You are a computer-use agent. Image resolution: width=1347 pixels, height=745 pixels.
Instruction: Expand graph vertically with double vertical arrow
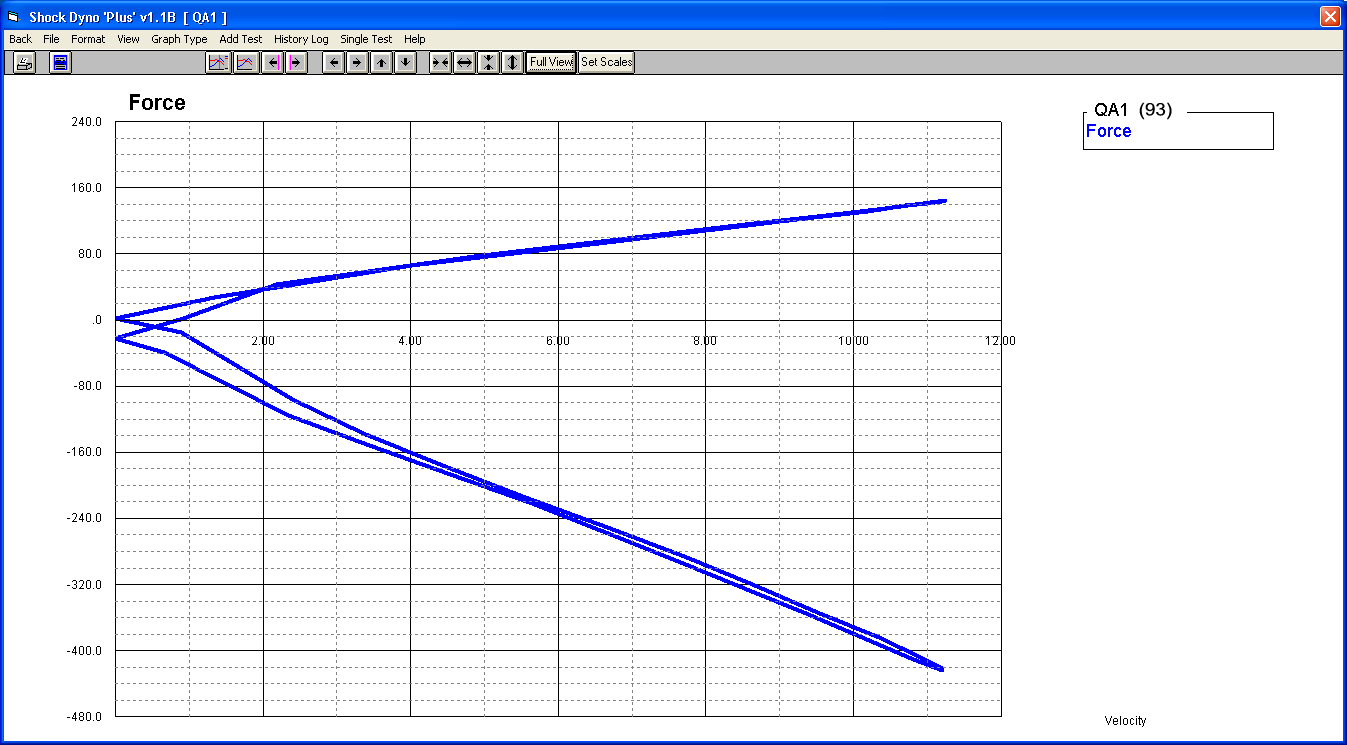(x=512, y=62)
